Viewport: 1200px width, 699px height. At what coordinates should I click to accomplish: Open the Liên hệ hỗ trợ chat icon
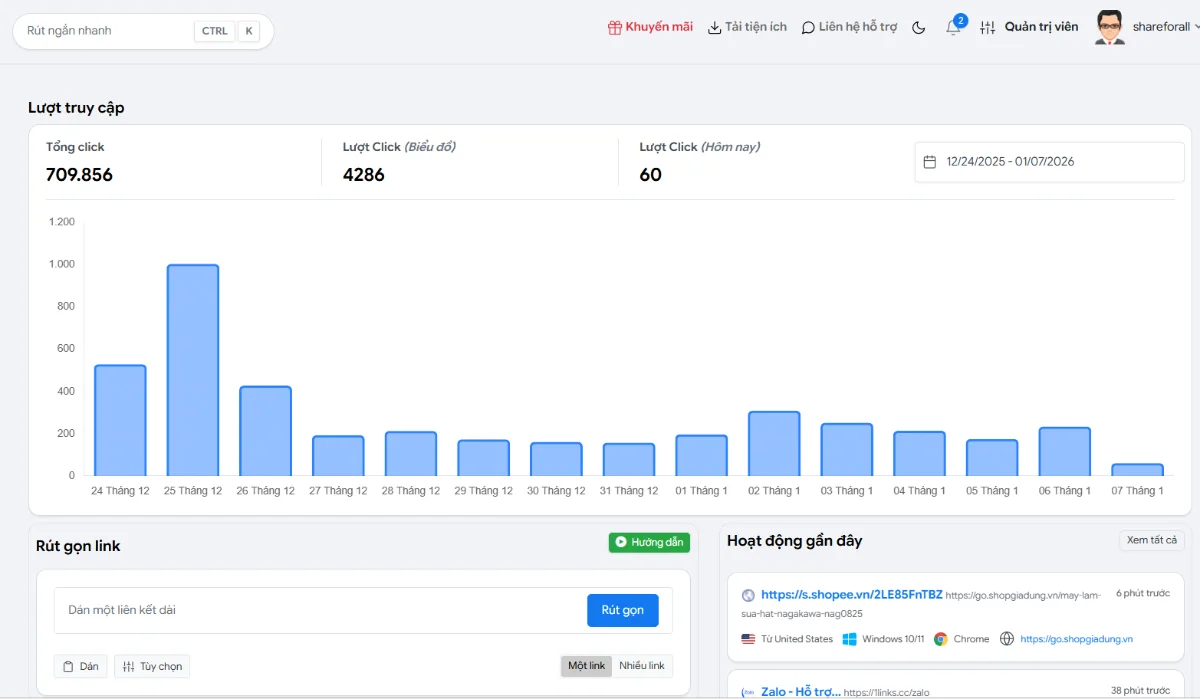click(807, 27)
